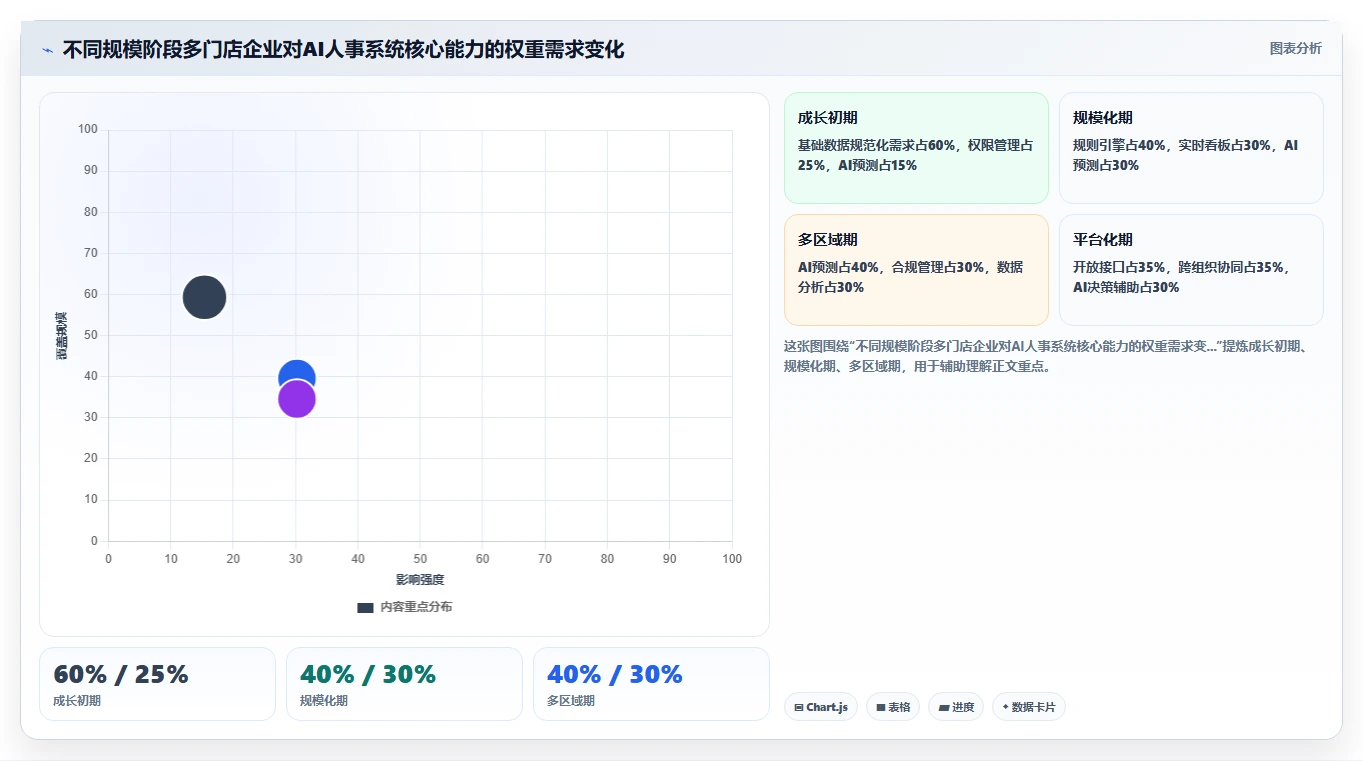The width and height of the screenshot is (1363, 761).
Task: Click 成长初期 label under 60% / 25%
Action: click(x=77, y=701)
